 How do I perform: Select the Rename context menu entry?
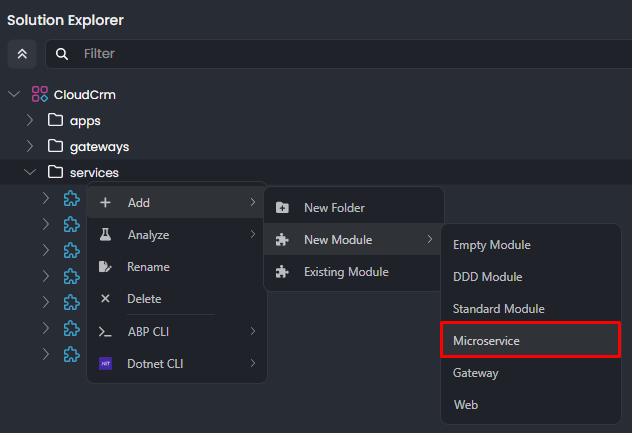[148, 267]
